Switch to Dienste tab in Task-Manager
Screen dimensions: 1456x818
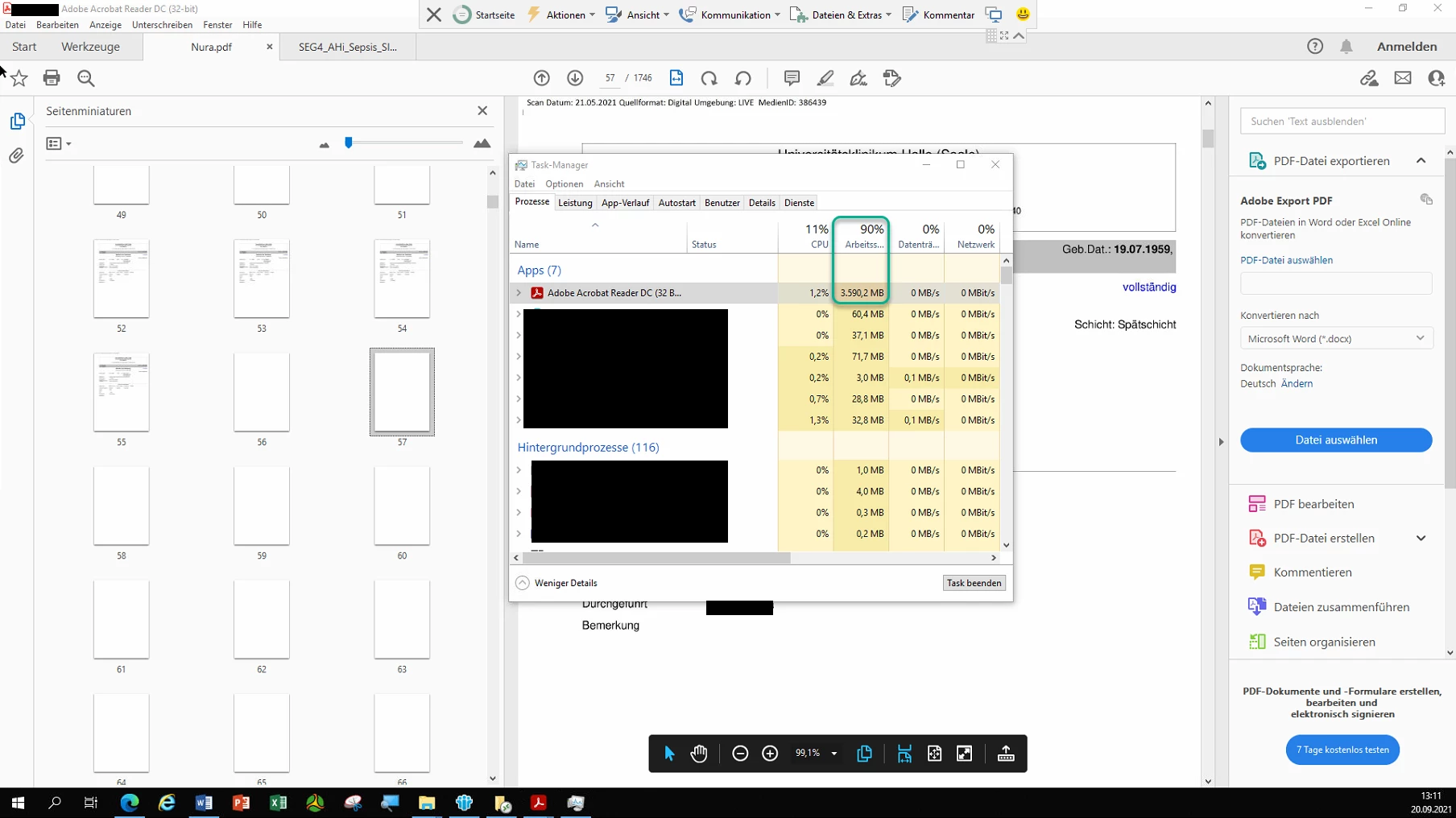pos(799,203)
